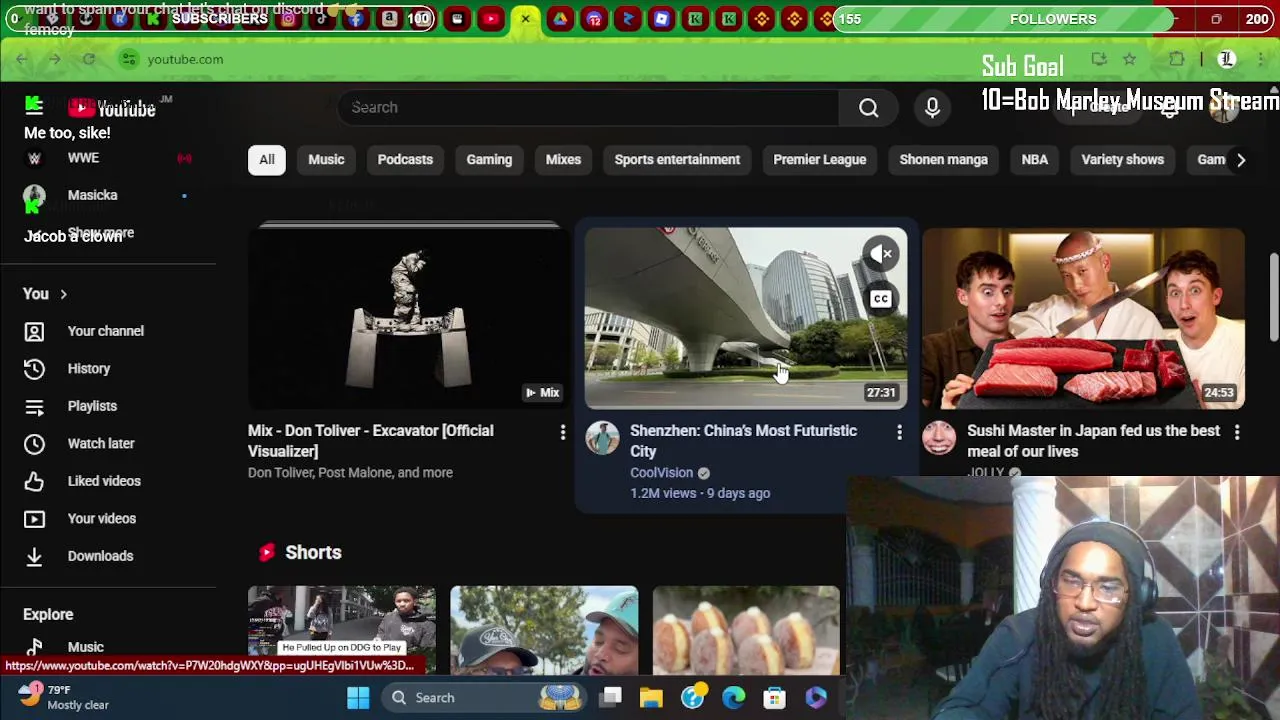Click the YouTube search input field
The height and width of the screenshot is (720, 1280).
587,107
